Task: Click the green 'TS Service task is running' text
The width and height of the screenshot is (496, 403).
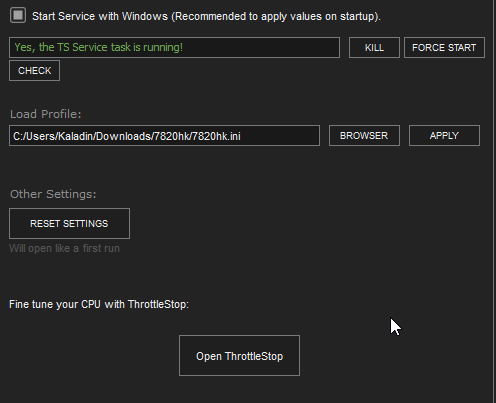Action: click(99, 47)
